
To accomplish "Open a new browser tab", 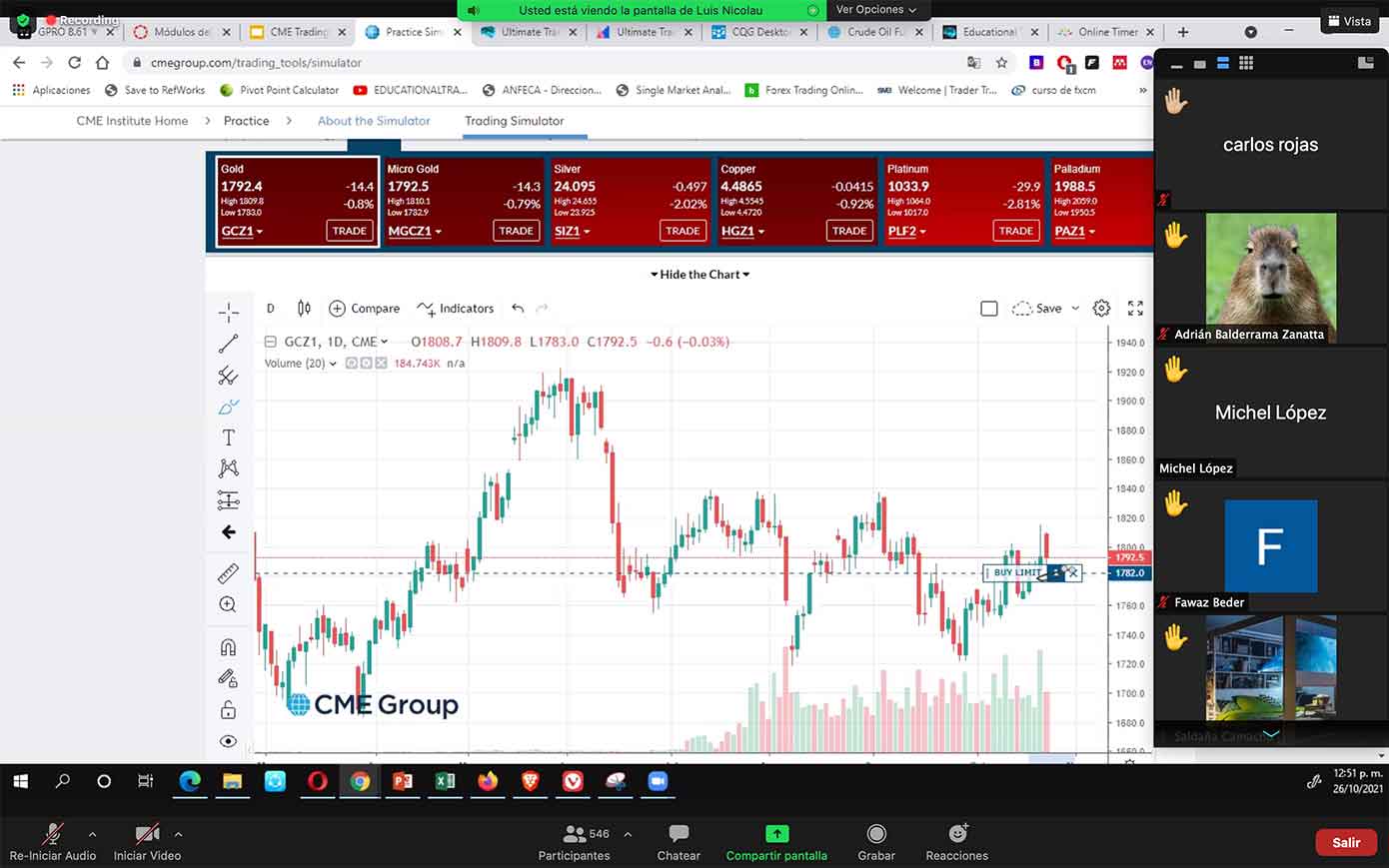I will [x=1183, y=32].
